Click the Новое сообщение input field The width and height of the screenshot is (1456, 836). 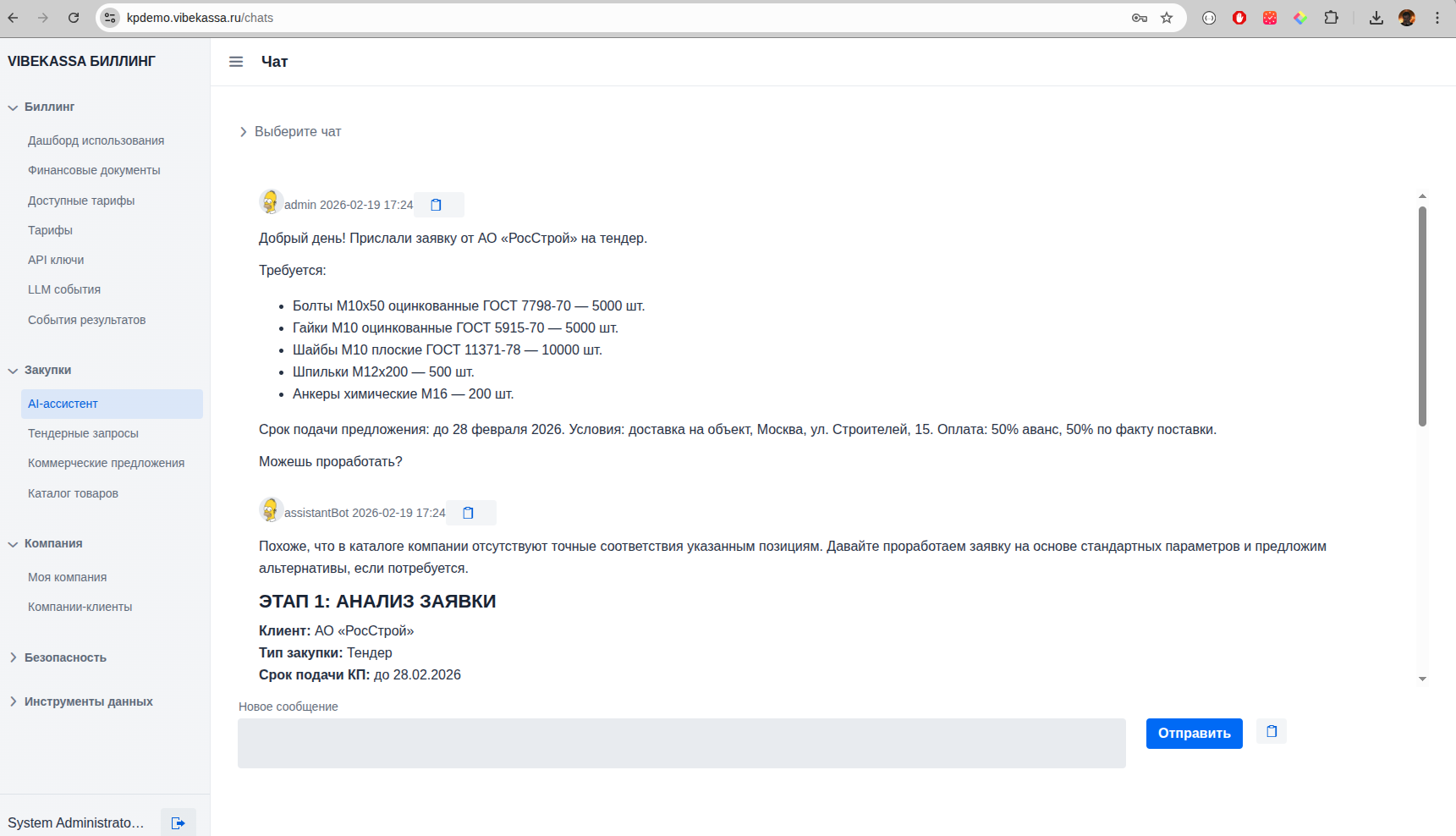pos(682,743)
